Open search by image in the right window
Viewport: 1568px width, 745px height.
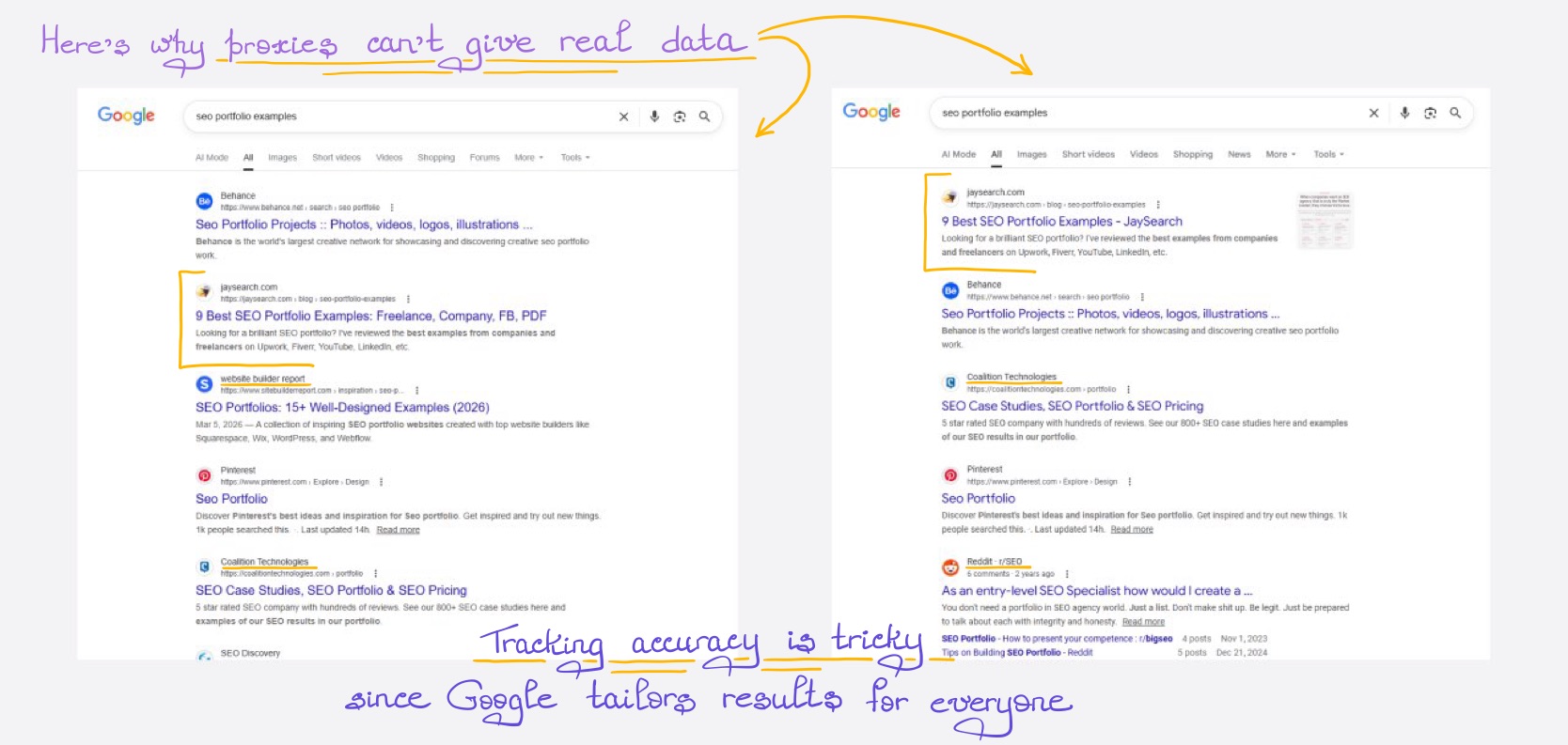point(1430,113)
